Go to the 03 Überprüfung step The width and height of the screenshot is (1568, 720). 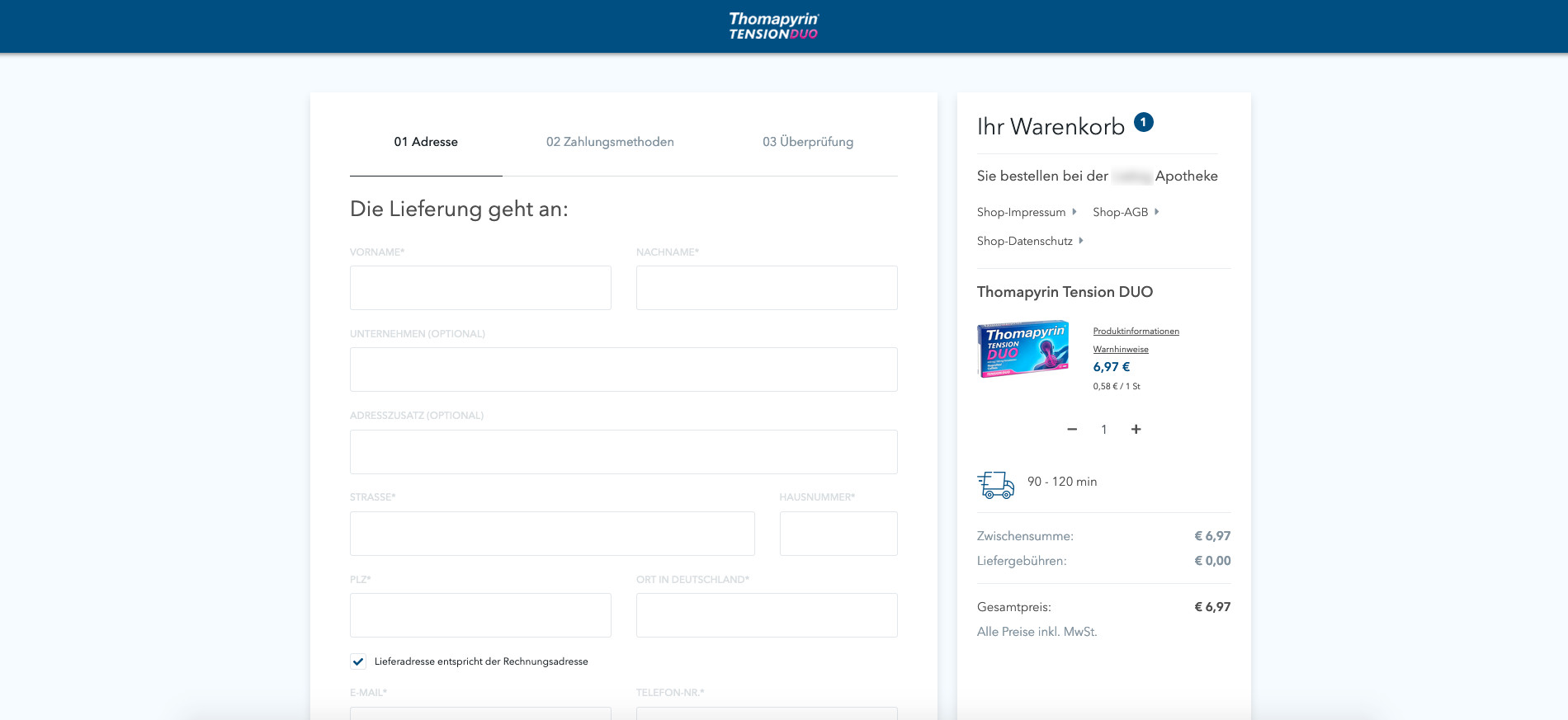pyautogui.click(x=807, y=142)
